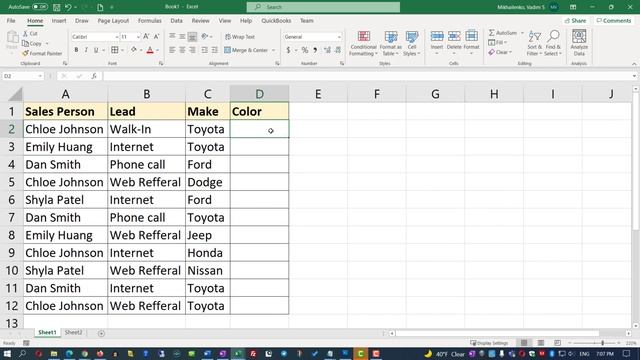Apply the Fill Color bucket
640x360 pixels.
[133, 50]
